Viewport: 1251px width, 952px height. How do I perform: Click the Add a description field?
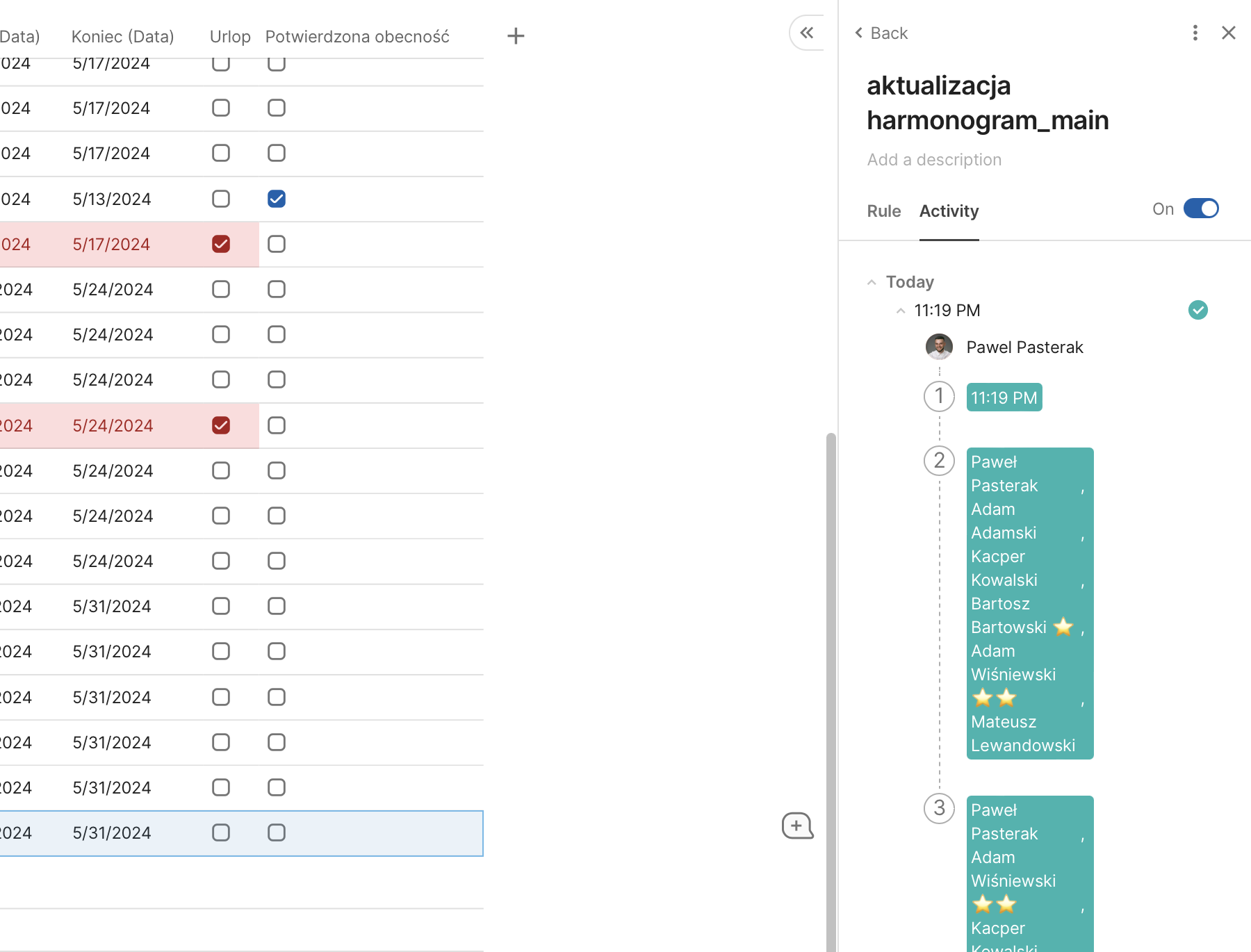(934, 160)
